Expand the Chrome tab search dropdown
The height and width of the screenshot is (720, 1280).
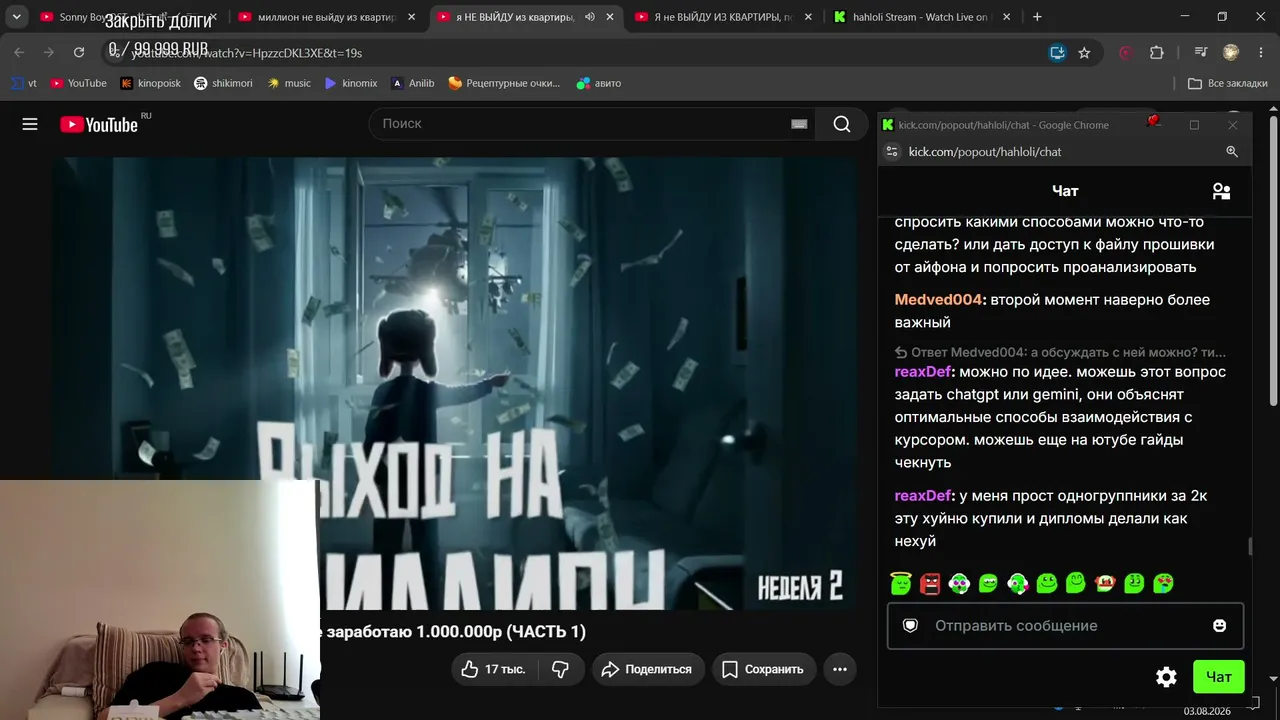coord(16,17)
